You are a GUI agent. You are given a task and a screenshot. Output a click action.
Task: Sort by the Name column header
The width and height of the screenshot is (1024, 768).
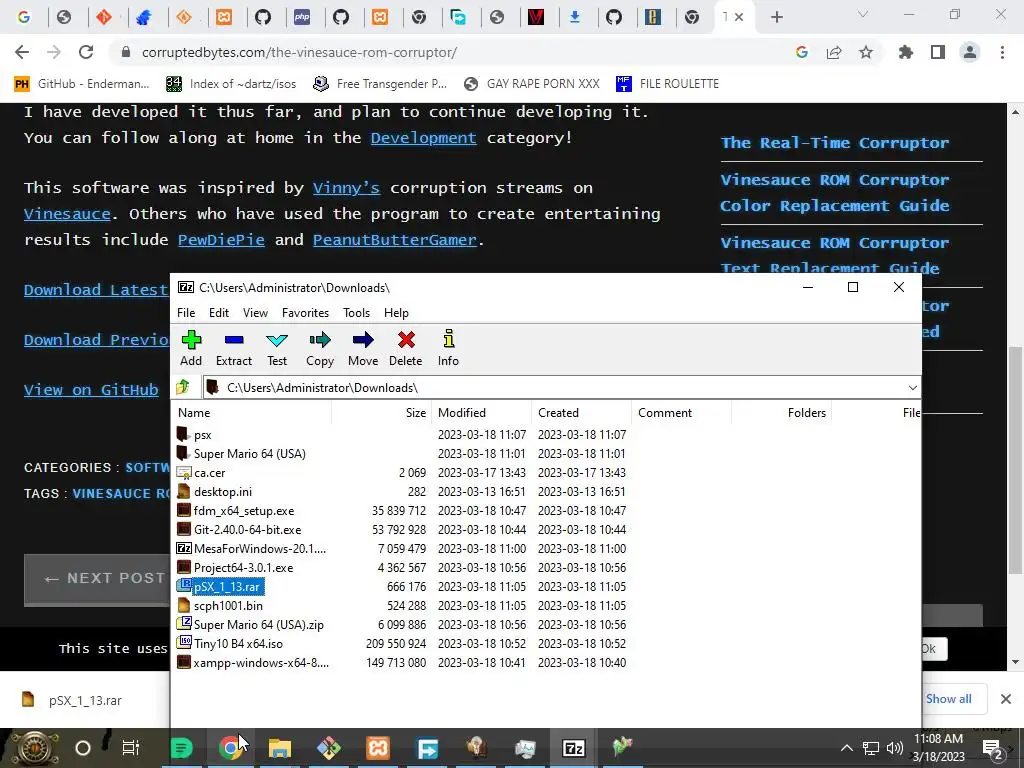(253, 413)
